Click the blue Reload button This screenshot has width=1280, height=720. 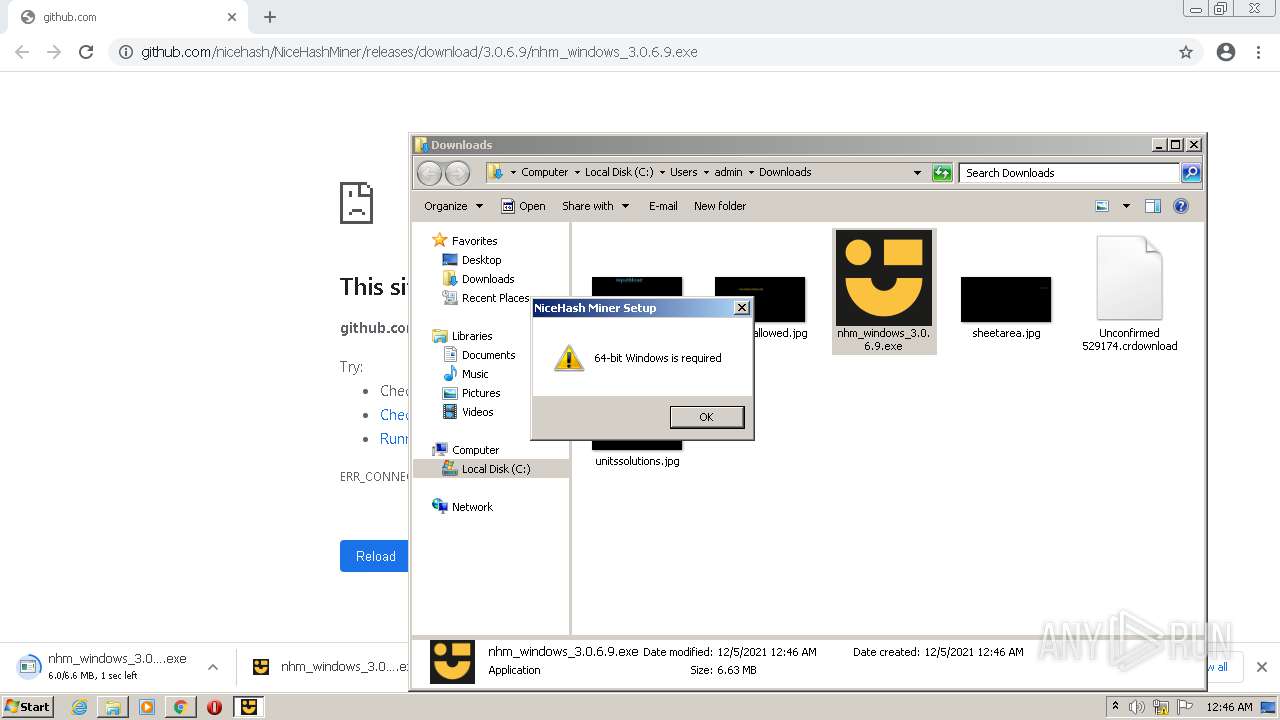[x=375, y=556]
